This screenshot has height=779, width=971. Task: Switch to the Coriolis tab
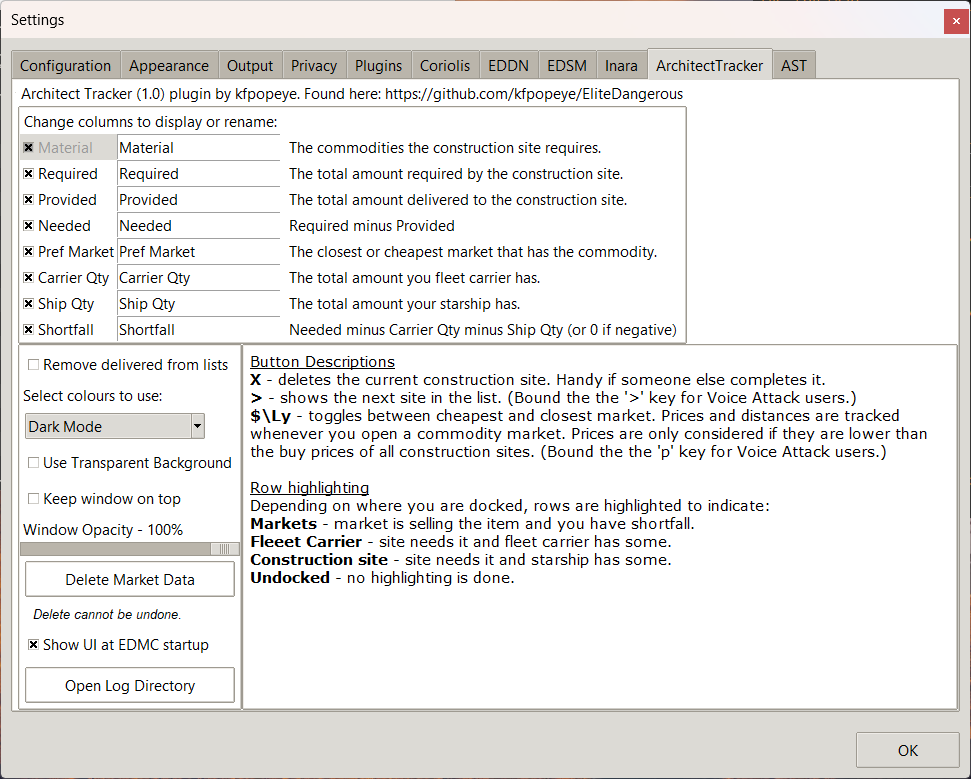(x=445, y=66)
